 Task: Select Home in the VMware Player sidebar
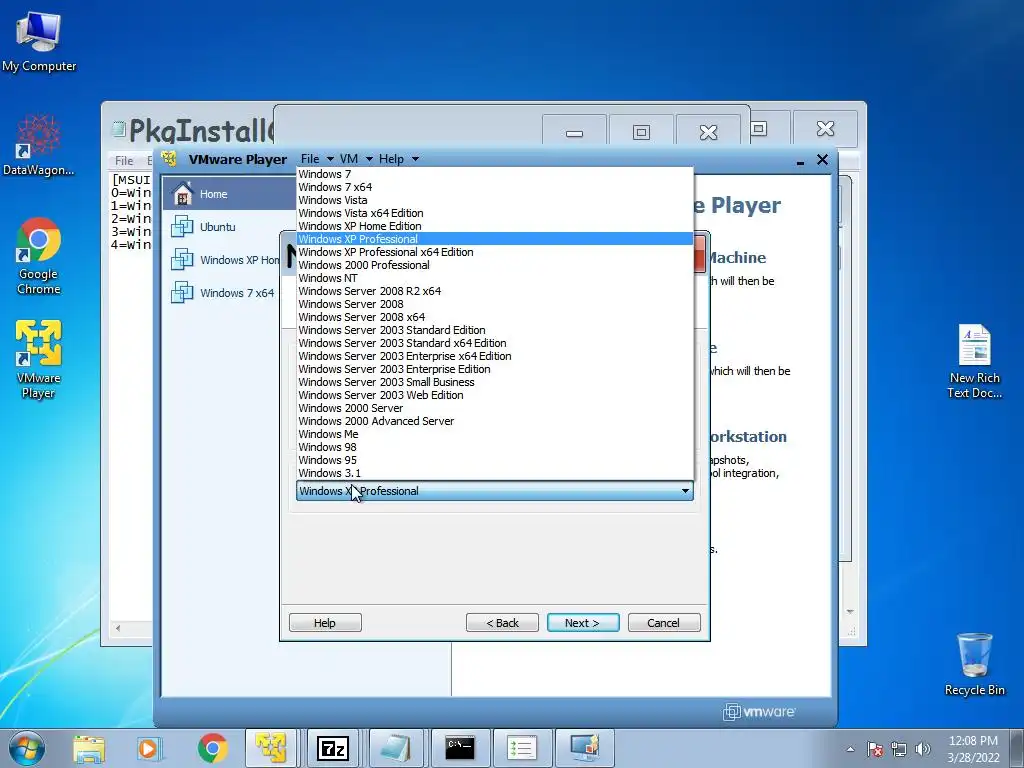pos(229,194)
